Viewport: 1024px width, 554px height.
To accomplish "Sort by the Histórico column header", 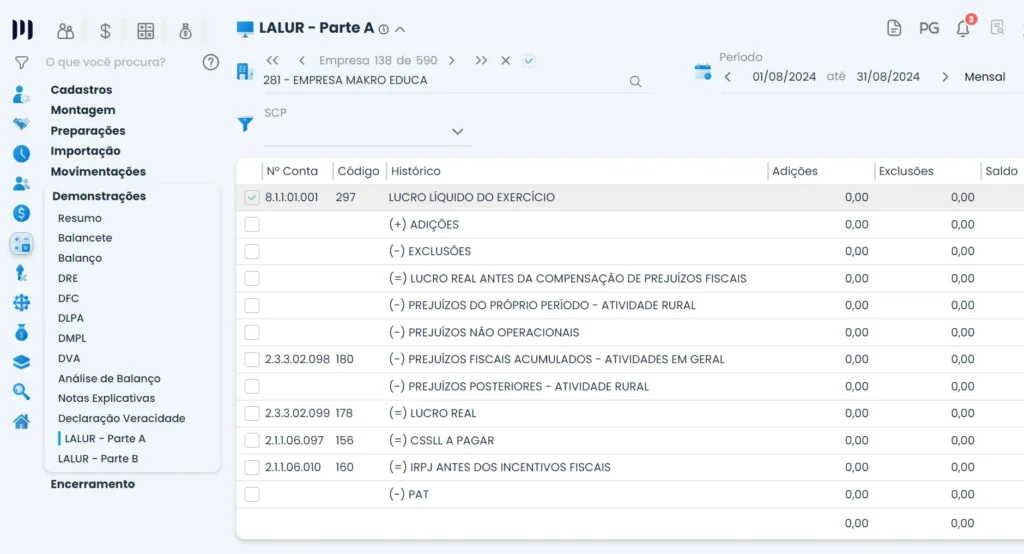I will click(x=416, y=171).
